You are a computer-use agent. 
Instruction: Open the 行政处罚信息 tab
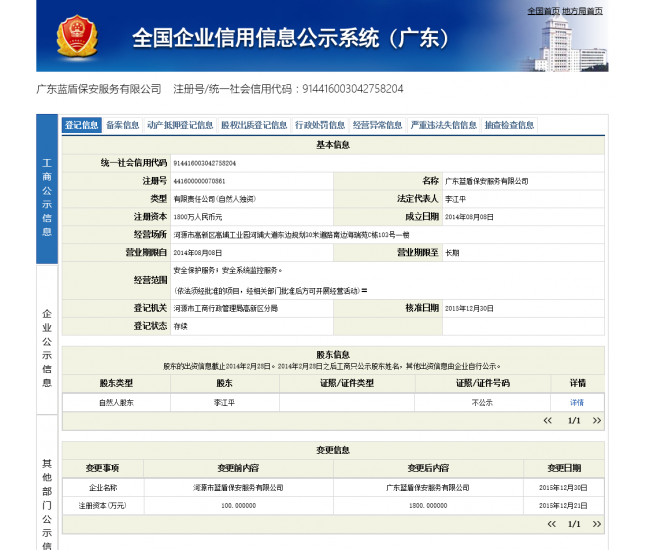tap(320, 125)
